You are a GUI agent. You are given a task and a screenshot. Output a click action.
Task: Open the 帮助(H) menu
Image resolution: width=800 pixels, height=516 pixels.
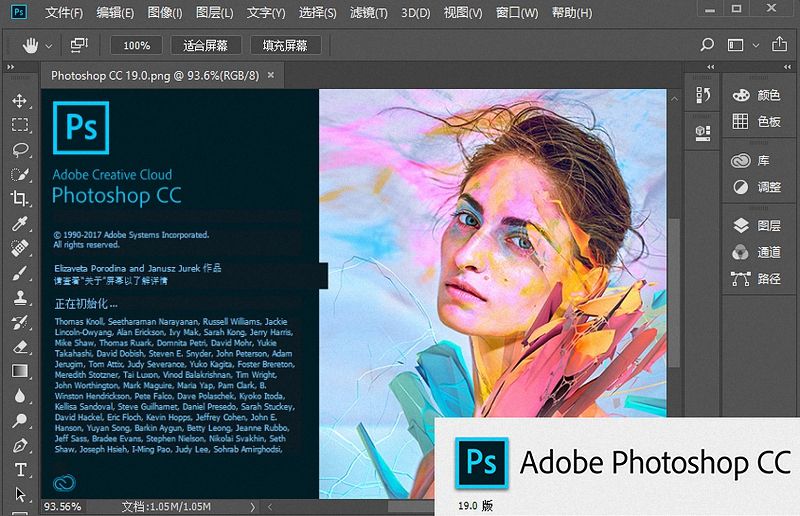coord(572,12)
